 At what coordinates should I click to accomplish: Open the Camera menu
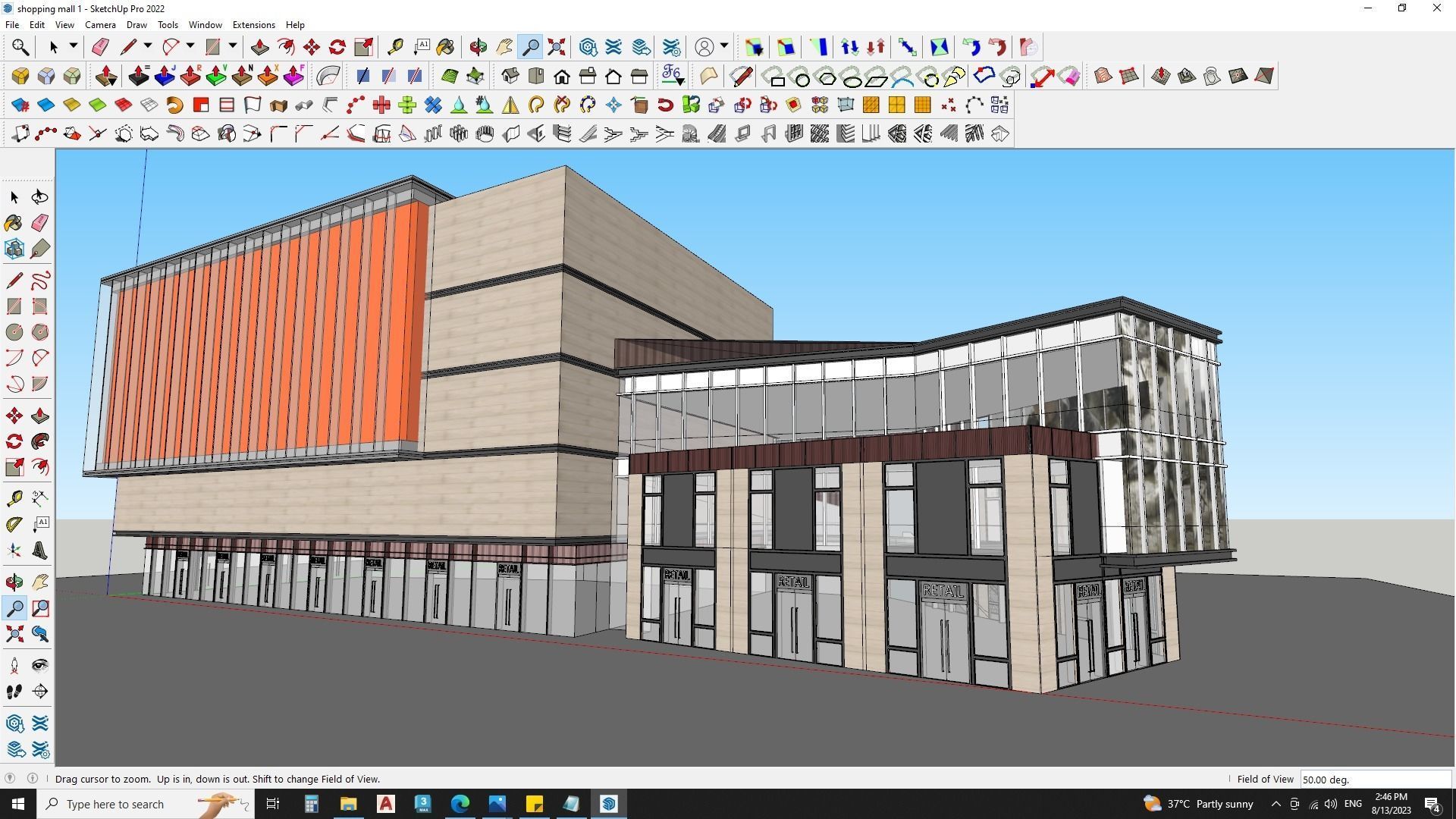pos(100,25)
